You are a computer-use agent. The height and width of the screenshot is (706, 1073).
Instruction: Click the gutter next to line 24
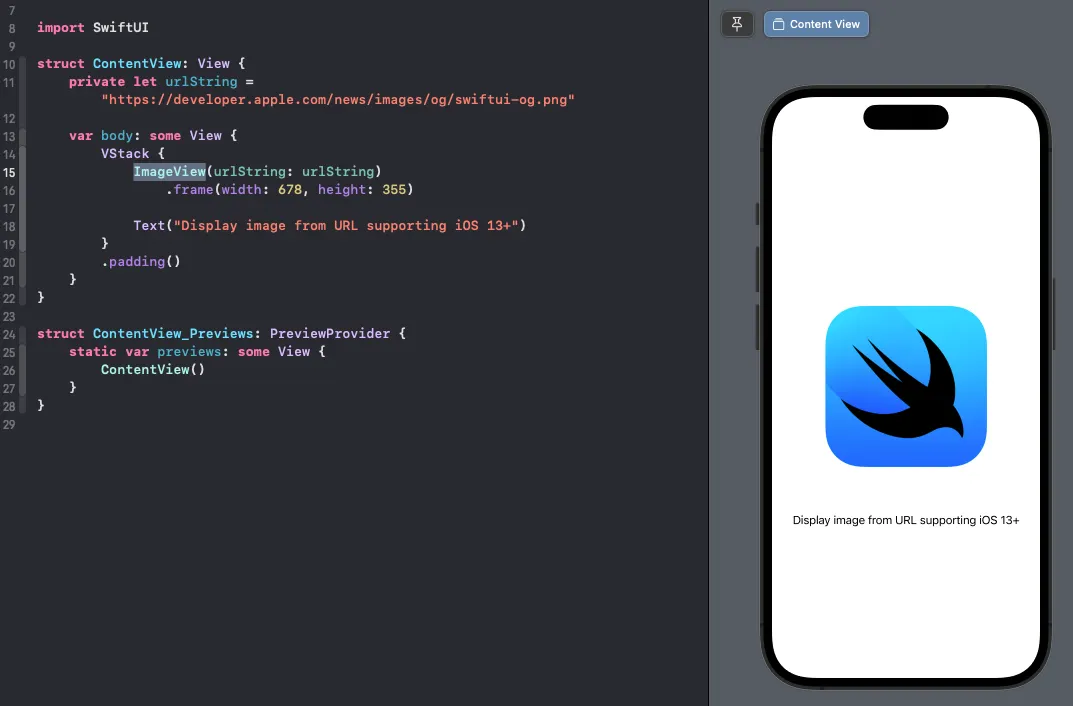coord(10,333)
